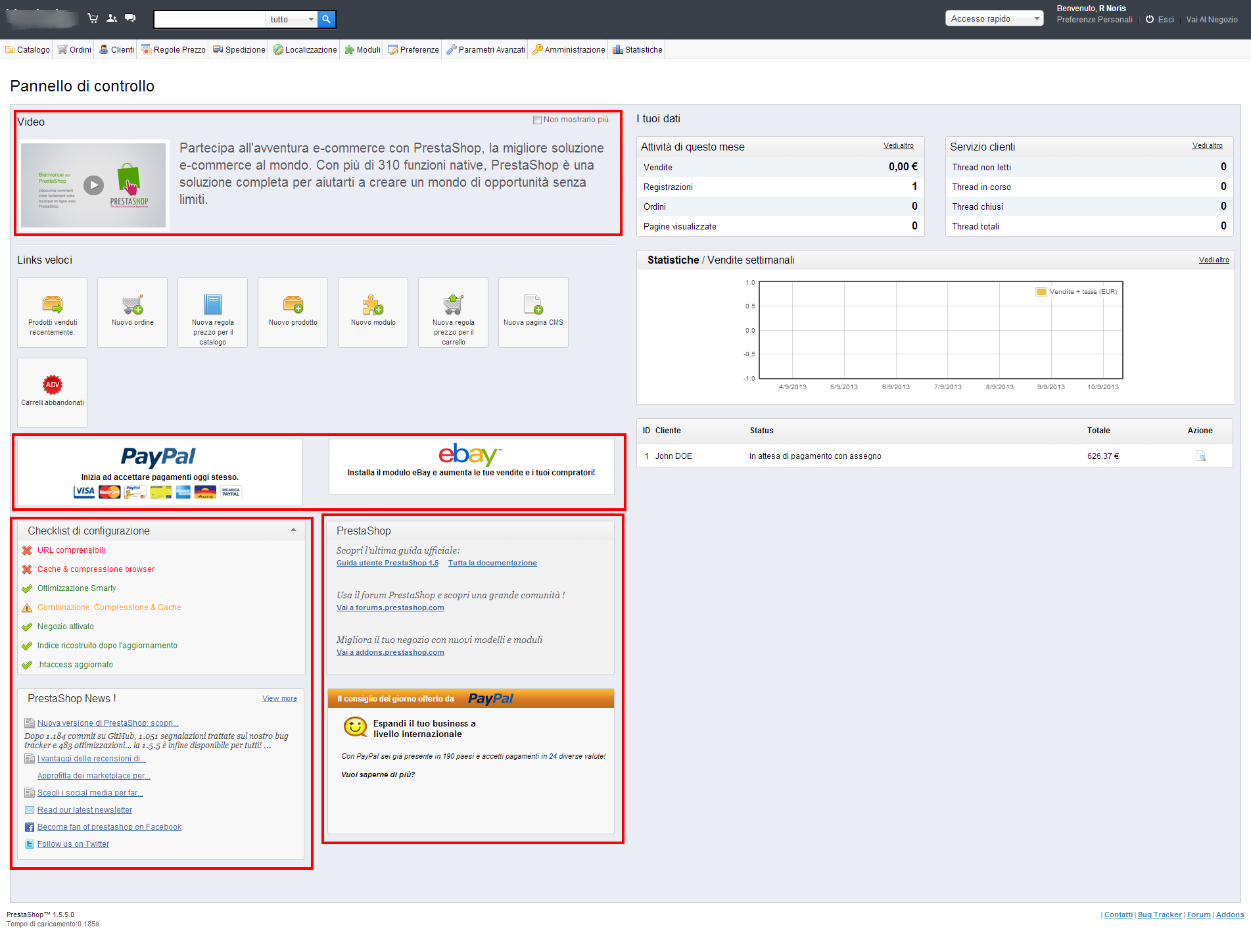Screen dimensions: 1251x952
Task: Click the customers icon in header
Action: pos(112,18)
